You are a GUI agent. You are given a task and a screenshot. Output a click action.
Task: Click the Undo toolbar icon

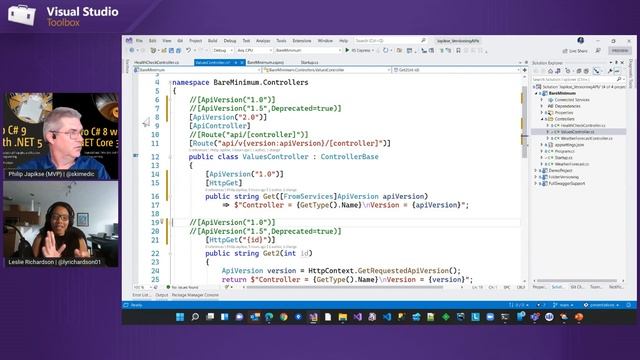point(188,50)
